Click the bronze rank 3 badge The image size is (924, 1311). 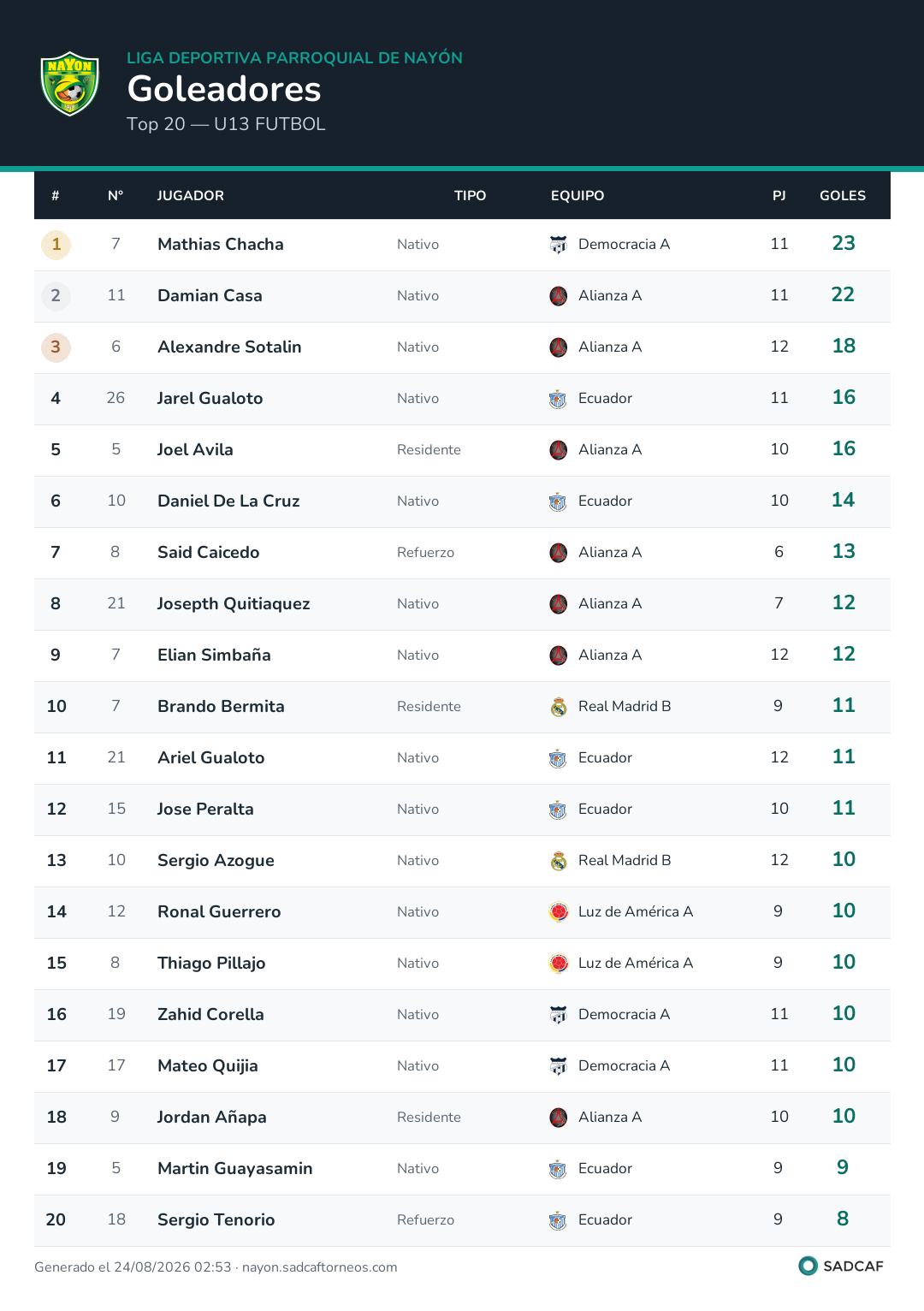pyautogui.click(x=56, y=347)
